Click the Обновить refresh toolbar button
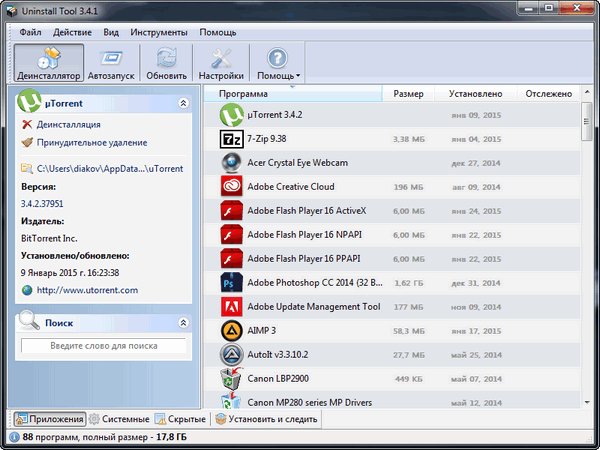 click(x=166, y=62)
